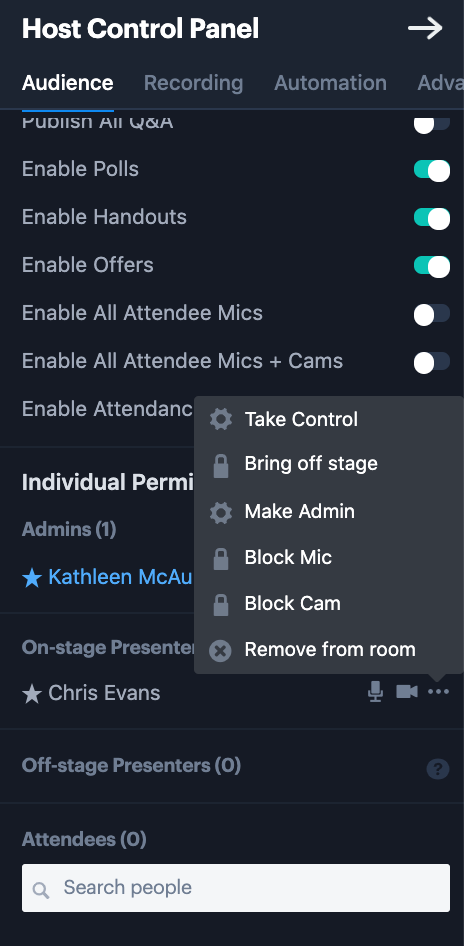Open Chris Evans three-dot options menu
Image resolution: width=464 pixels, height=946 pixels.
tap(438, 692)
